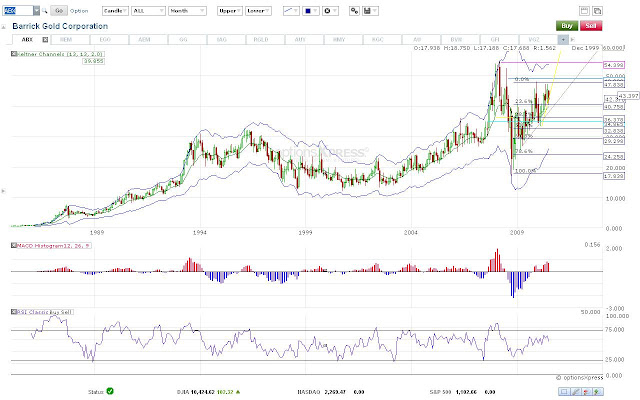Add a new symbol tab with plus
Screen dimensions: 640x400
coord(563,40)
